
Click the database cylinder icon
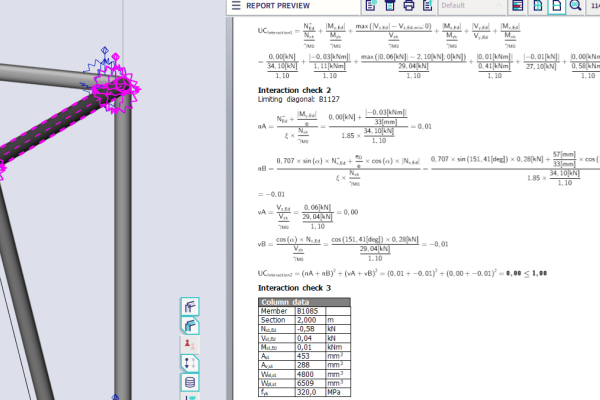pos(190,383)
